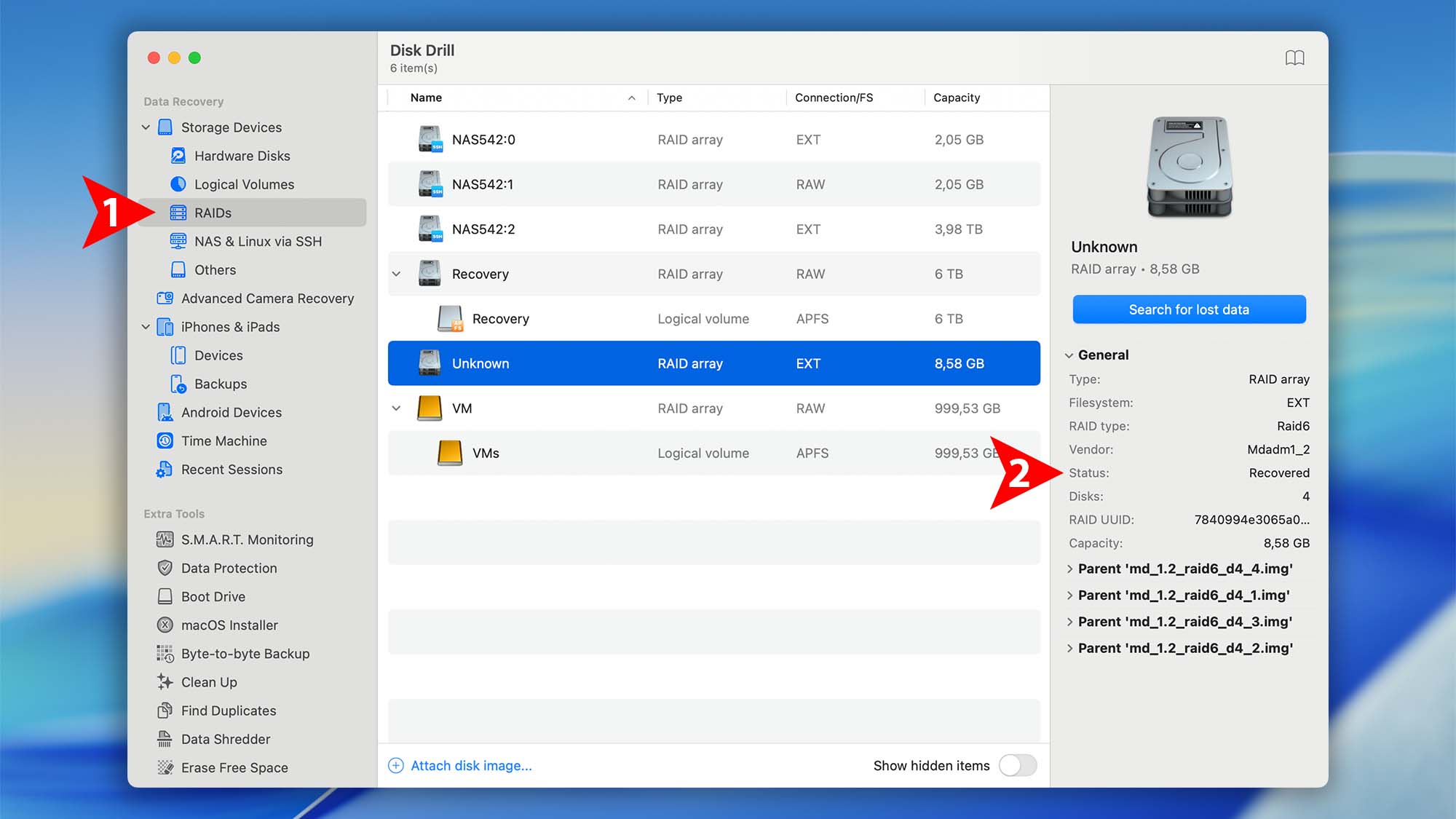Collapse the iPhones & iPads tree
The width and height of the screenshot is (1456, 819).
[x=146, y=327]
